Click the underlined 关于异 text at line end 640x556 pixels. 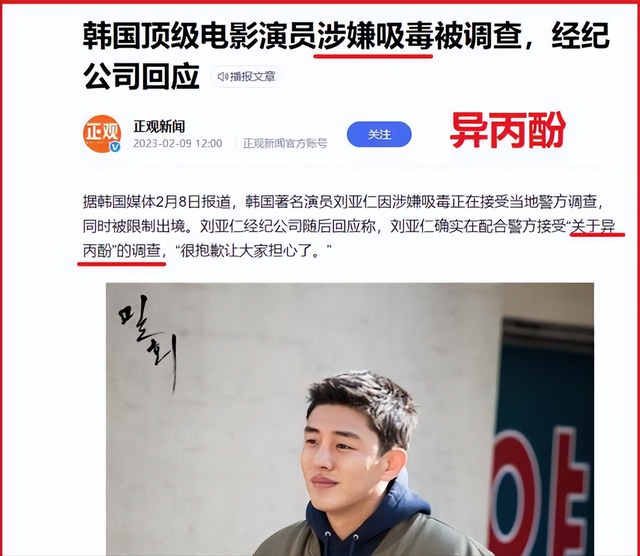593,226
